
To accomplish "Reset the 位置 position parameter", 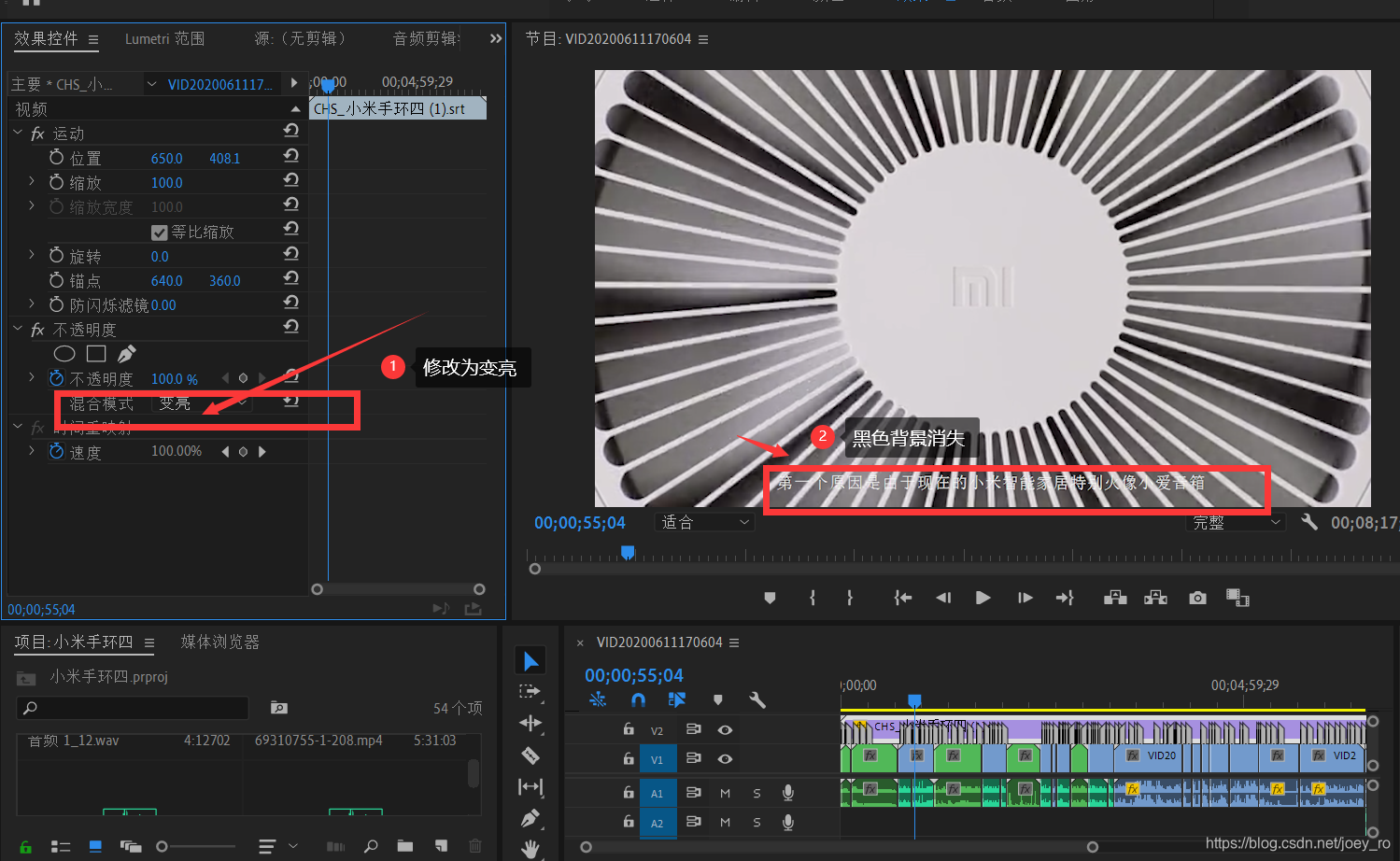I will click(x=291, y=156).
